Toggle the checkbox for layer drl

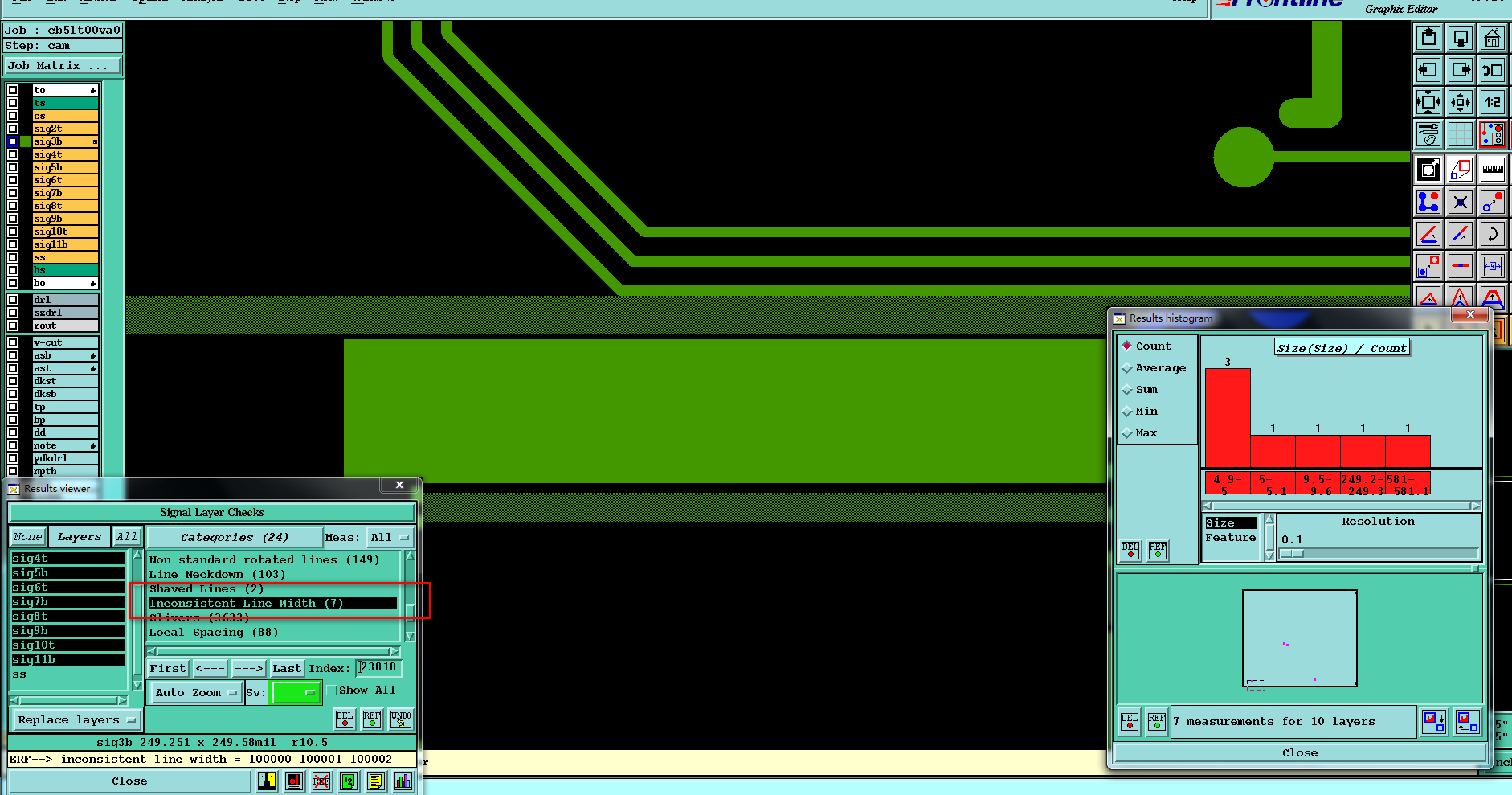coord(13,300)
